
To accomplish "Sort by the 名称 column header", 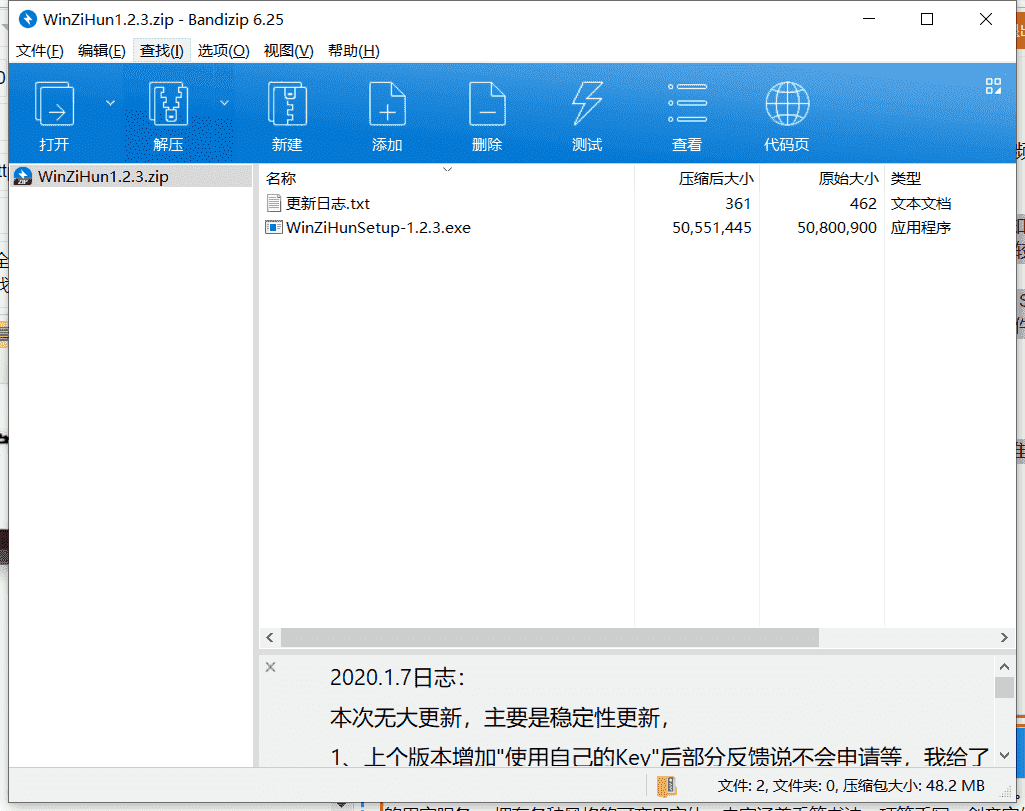I will coord(447,178).
